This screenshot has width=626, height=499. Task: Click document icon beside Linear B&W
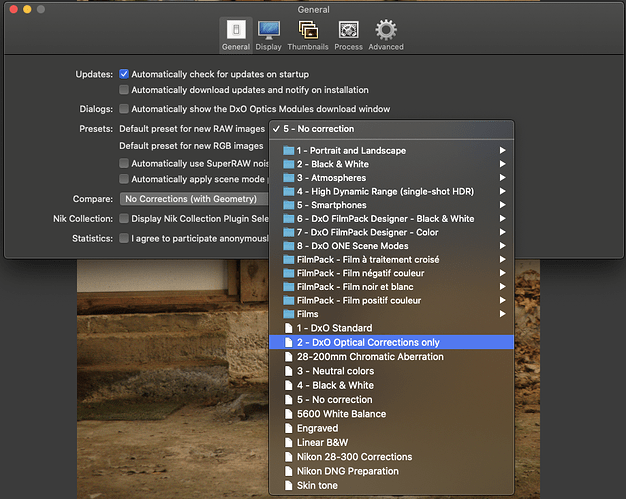pyautogui.click(x=288, y=443)
